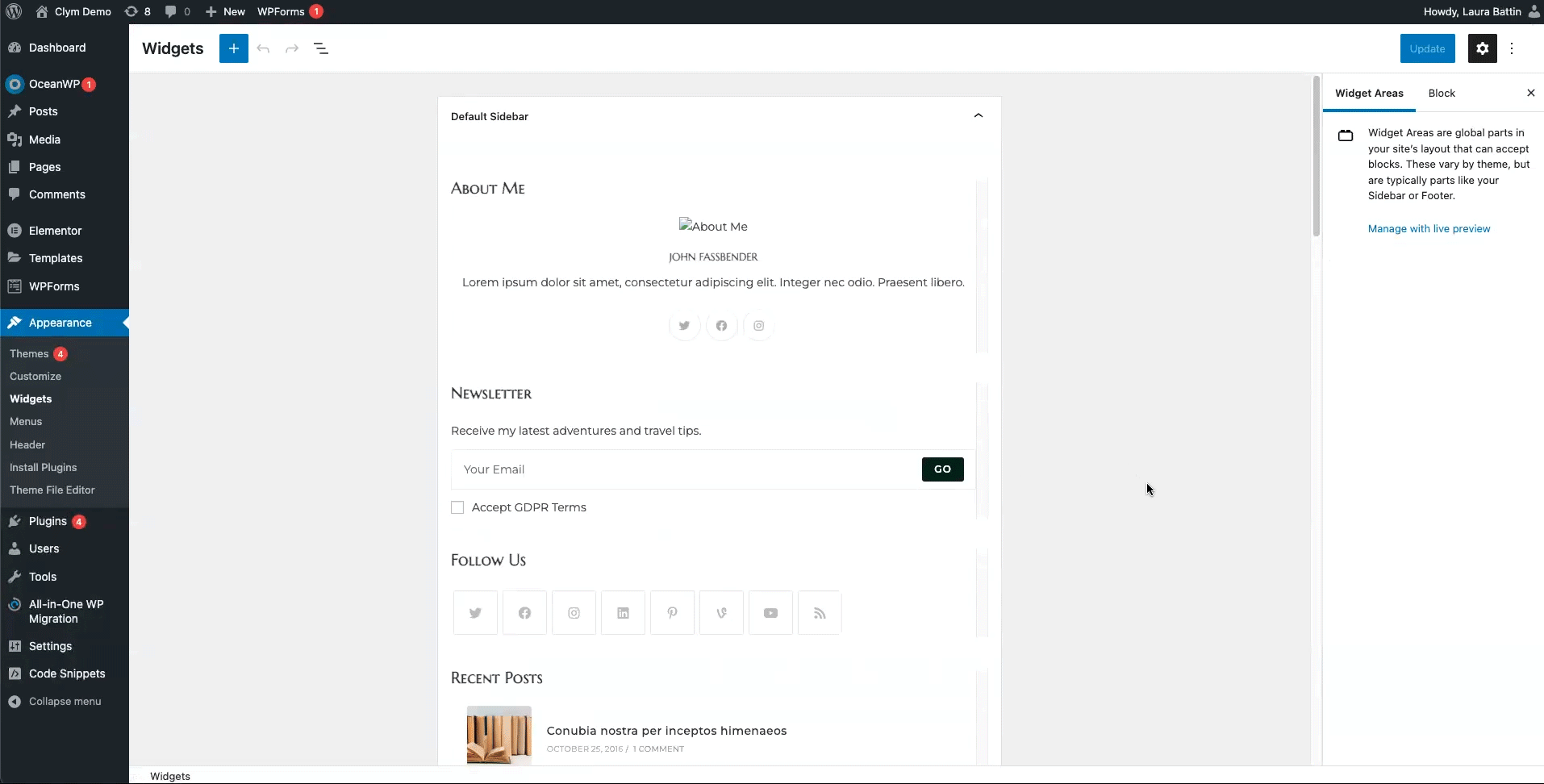The width and height of the screenshot is (1544, 784).
Task: Select the Widget Areas tab
Action: (1369, 93)
